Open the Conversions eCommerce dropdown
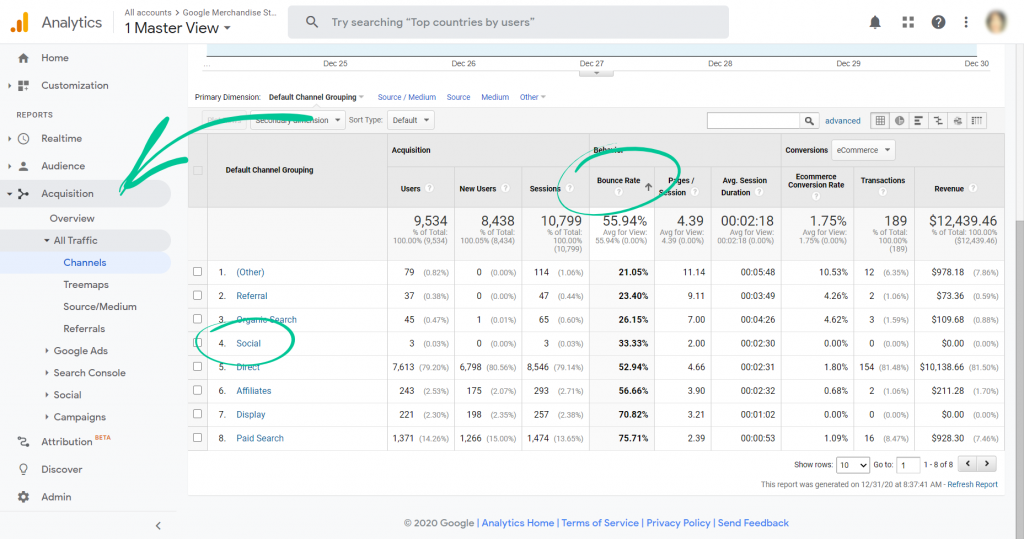Screen dimensions: 1024x539 863,150
